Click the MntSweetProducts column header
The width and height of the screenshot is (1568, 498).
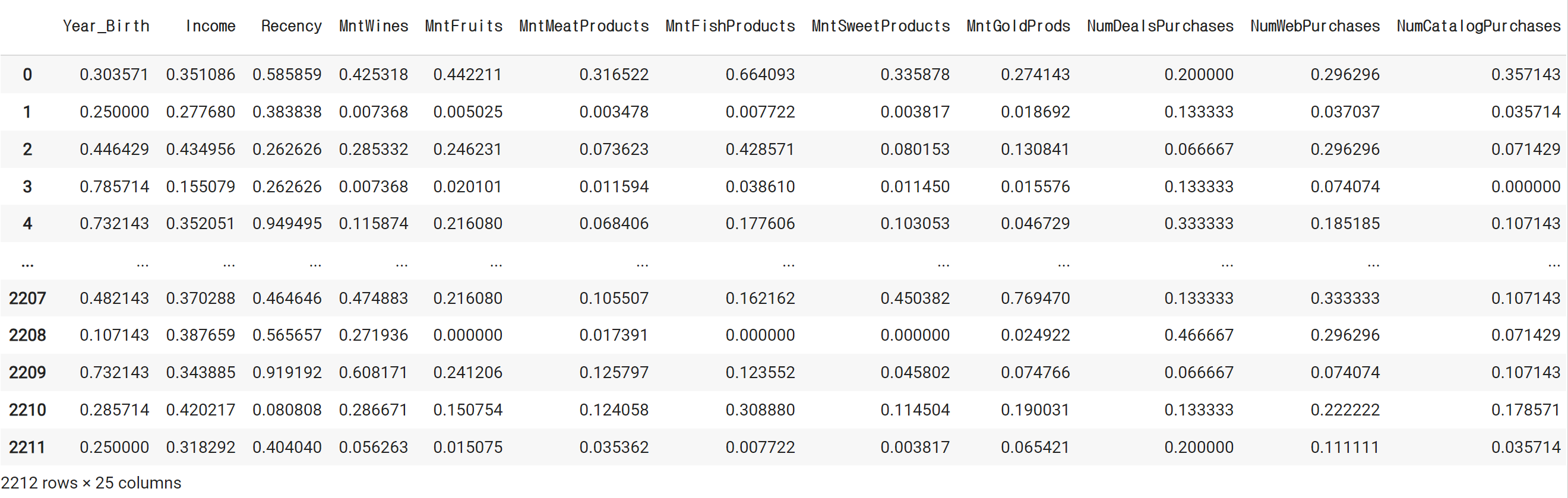(880, 26)
